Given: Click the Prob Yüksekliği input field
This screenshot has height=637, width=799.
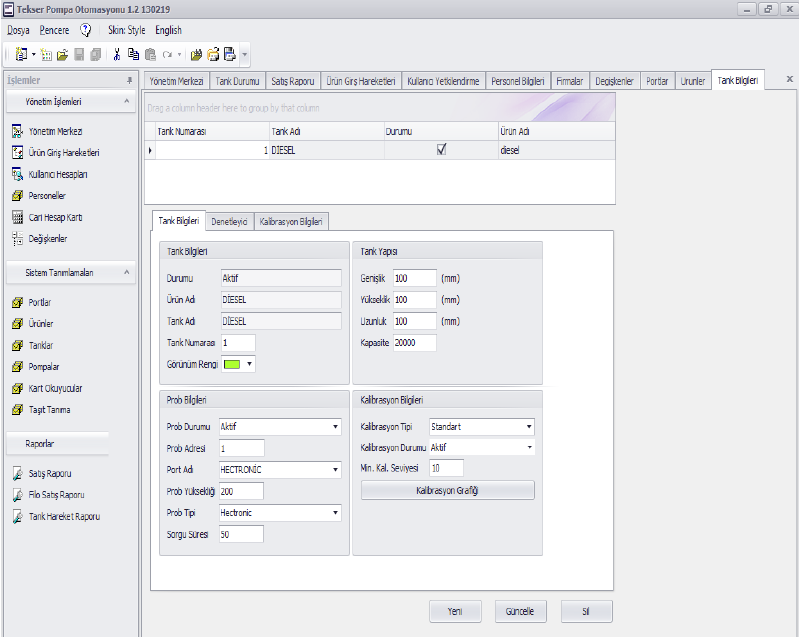Looking at the screenshot, I should 241,491.
